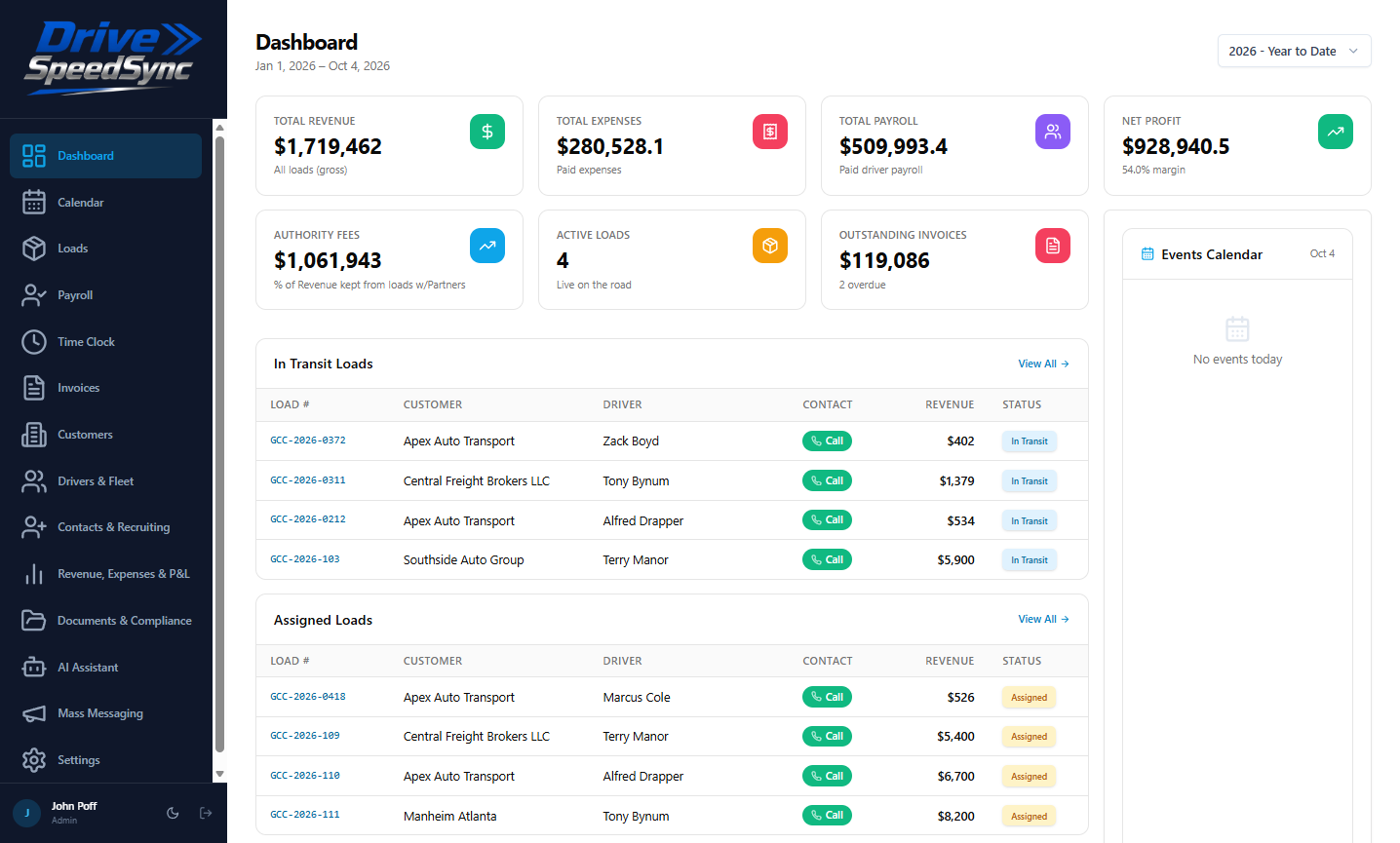The image size is (1400, 843).
Task: Click View All for Assigned Loads
Action: point(1043,619)
